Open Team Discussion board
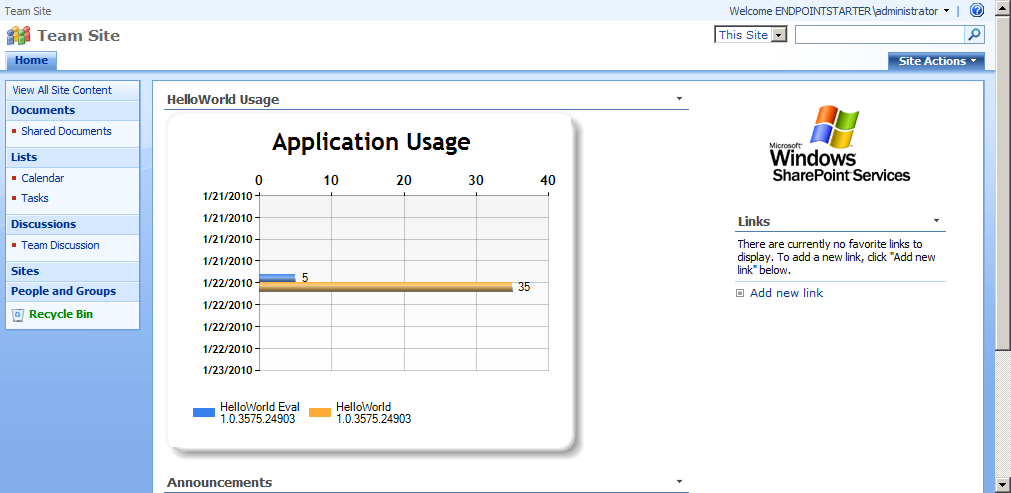 click(x=61, y=245)
